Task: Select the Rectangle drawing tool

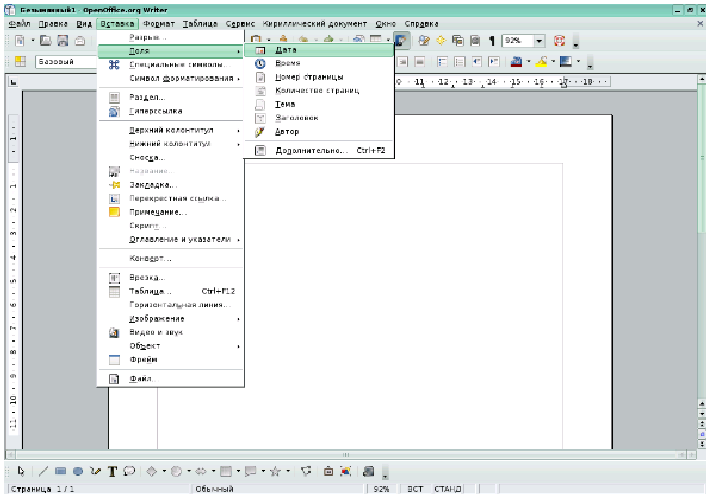Action: pos(60,471)
